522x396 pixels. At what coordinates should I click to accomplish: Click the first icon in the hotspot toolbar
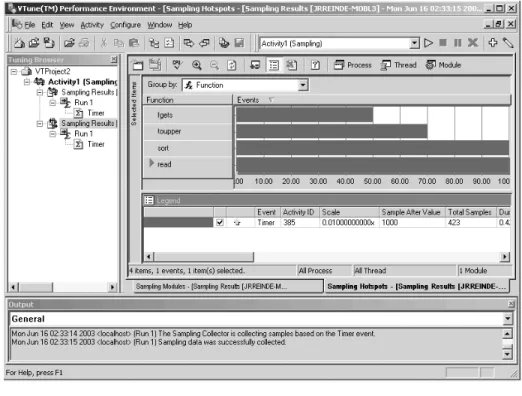click(138, 65)
